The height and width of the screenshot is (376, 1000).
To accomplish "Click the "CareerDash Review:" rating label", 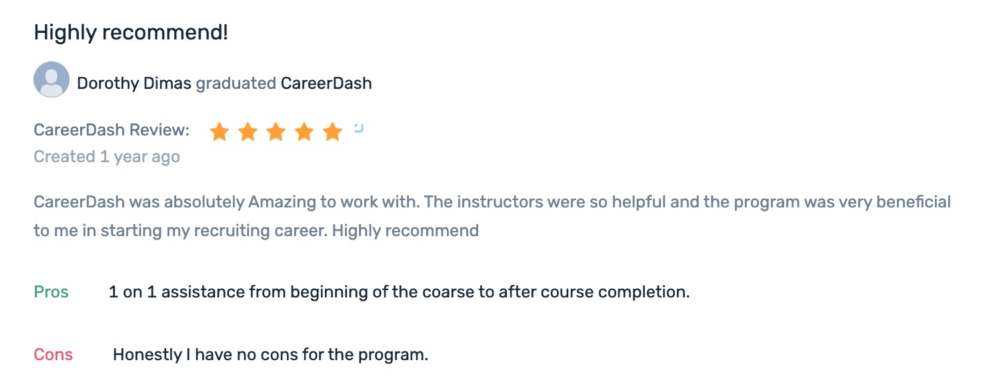I will (112, 130).
